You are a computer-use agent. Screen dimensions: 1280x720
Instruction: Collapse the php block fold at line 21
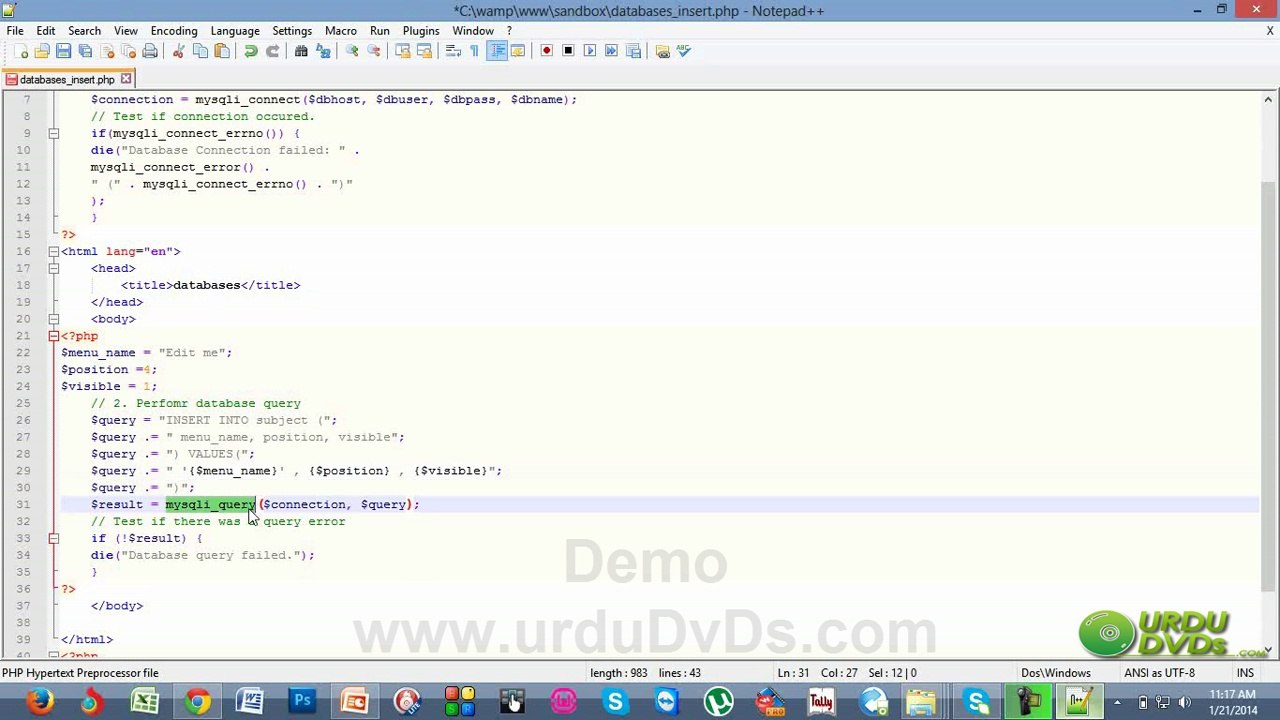tap(53, 336)
